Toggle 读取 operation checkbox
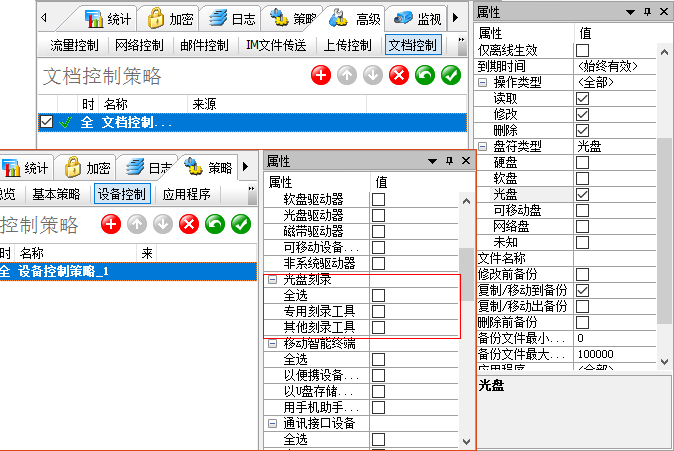 pyautogui.click(x=582, y=98)
